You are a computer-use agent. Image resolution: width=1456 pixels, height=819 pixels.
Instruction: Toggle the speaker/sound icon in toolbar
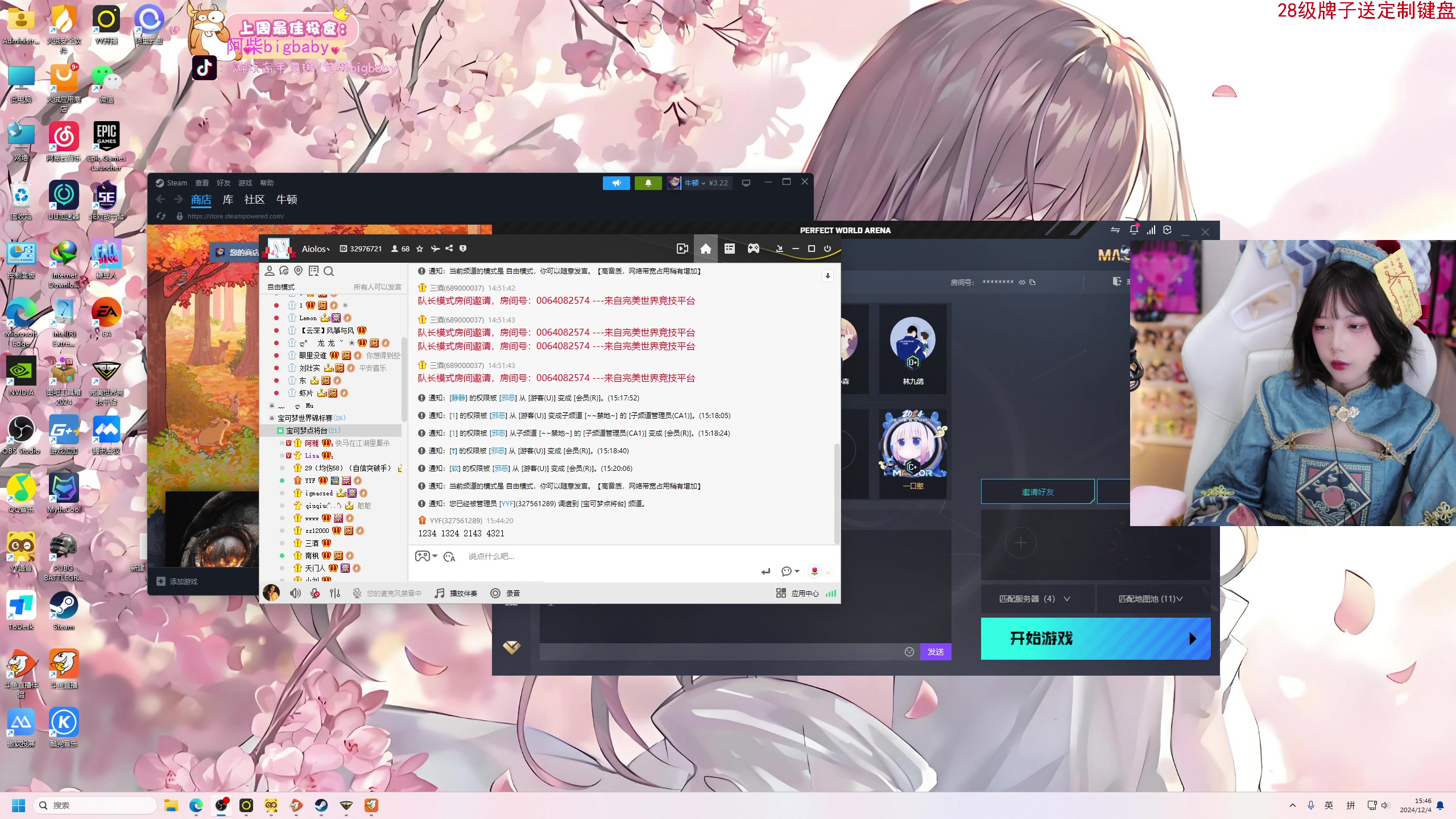[295, 593]
